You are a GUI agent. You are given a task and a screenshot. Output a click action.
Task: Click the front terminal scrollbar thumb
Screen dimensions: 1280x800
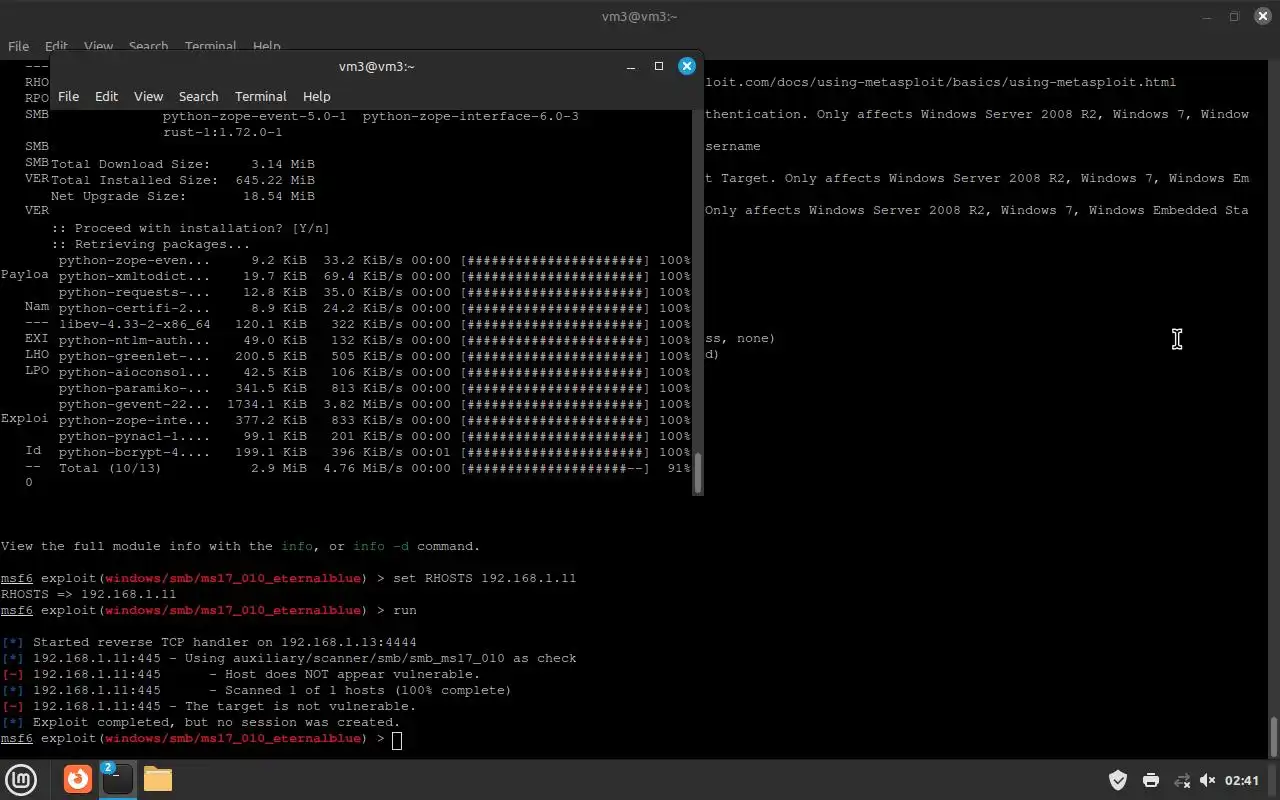click(x=698, y=474)
